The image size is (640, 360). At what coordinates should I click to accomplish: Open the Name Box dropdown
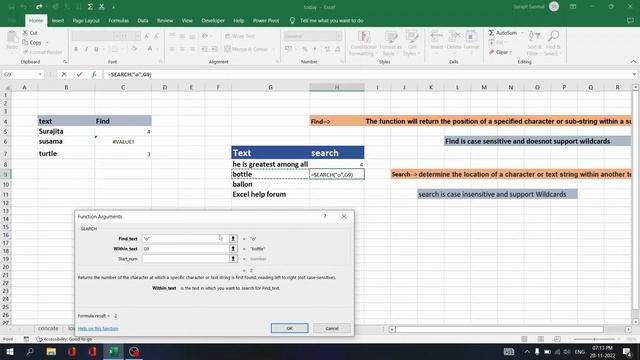tap(40, 74)
